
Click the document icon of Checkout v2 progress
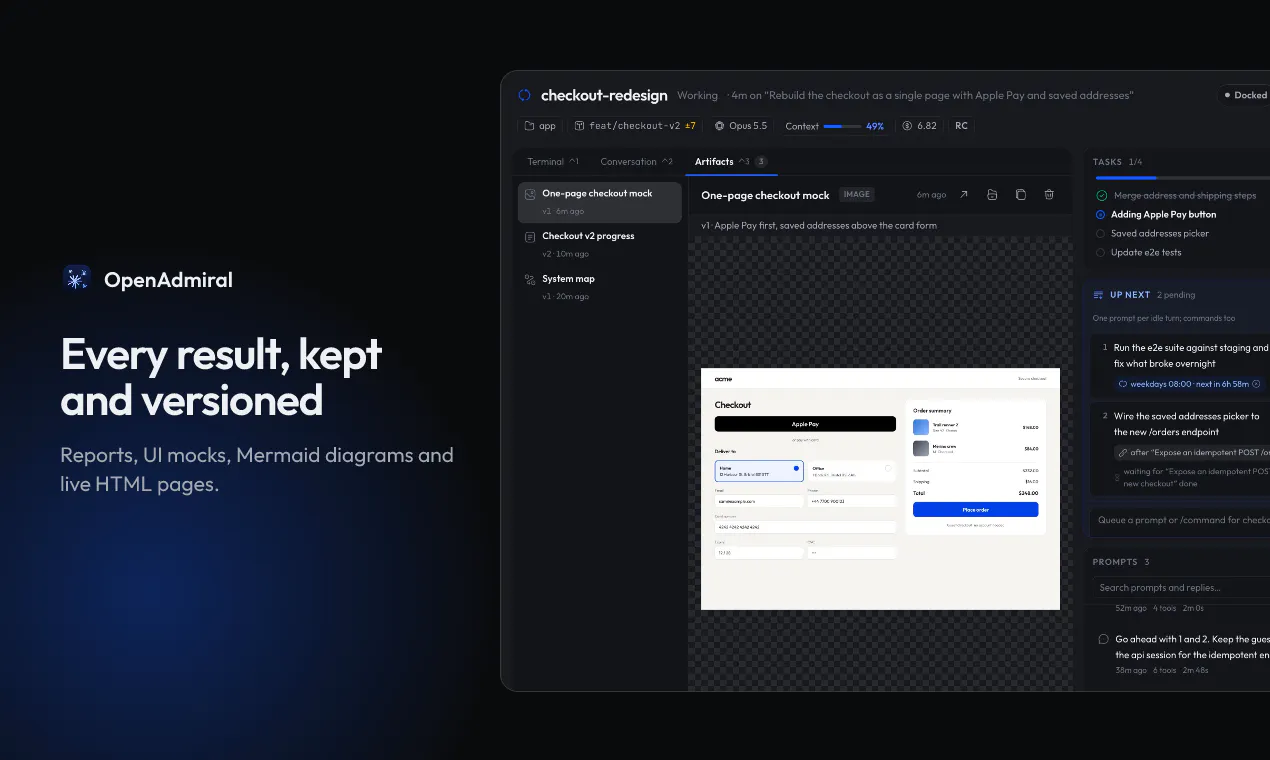[x=530, y=237]
